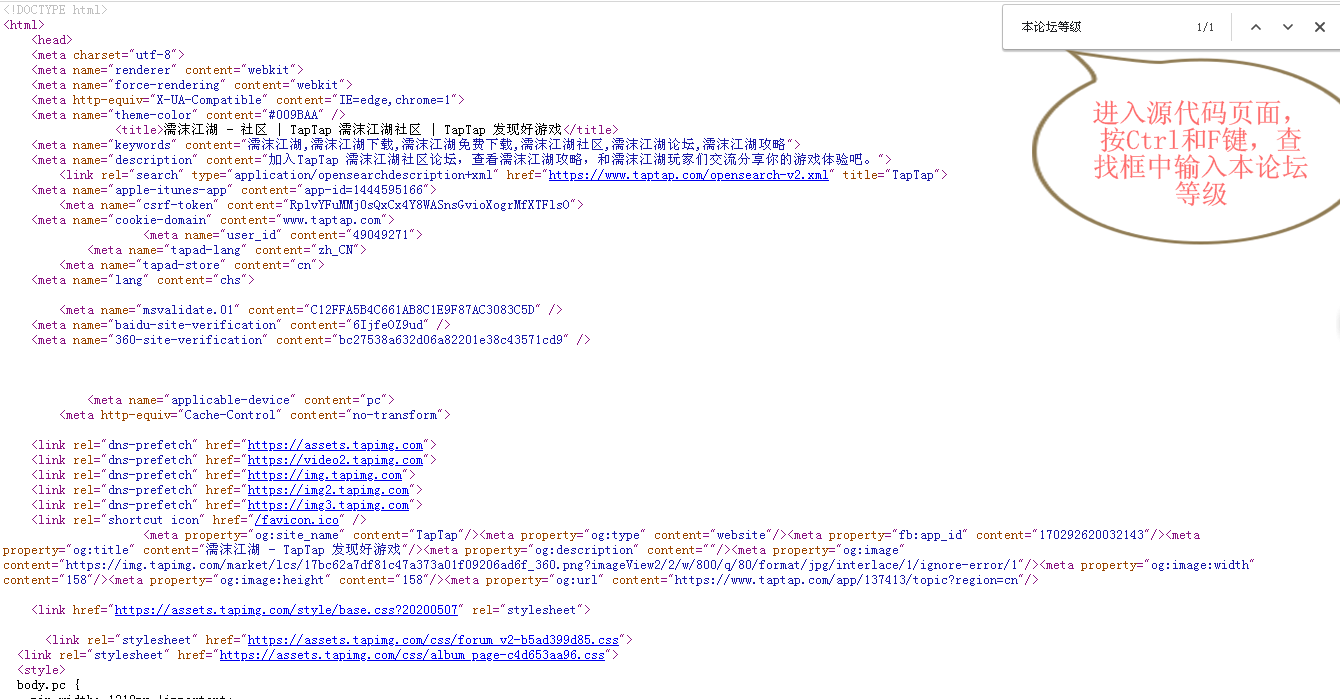Screen dimensions: 1340x699
Task: Click the body.pc { CSS line
Action: (x=48, y=685)
